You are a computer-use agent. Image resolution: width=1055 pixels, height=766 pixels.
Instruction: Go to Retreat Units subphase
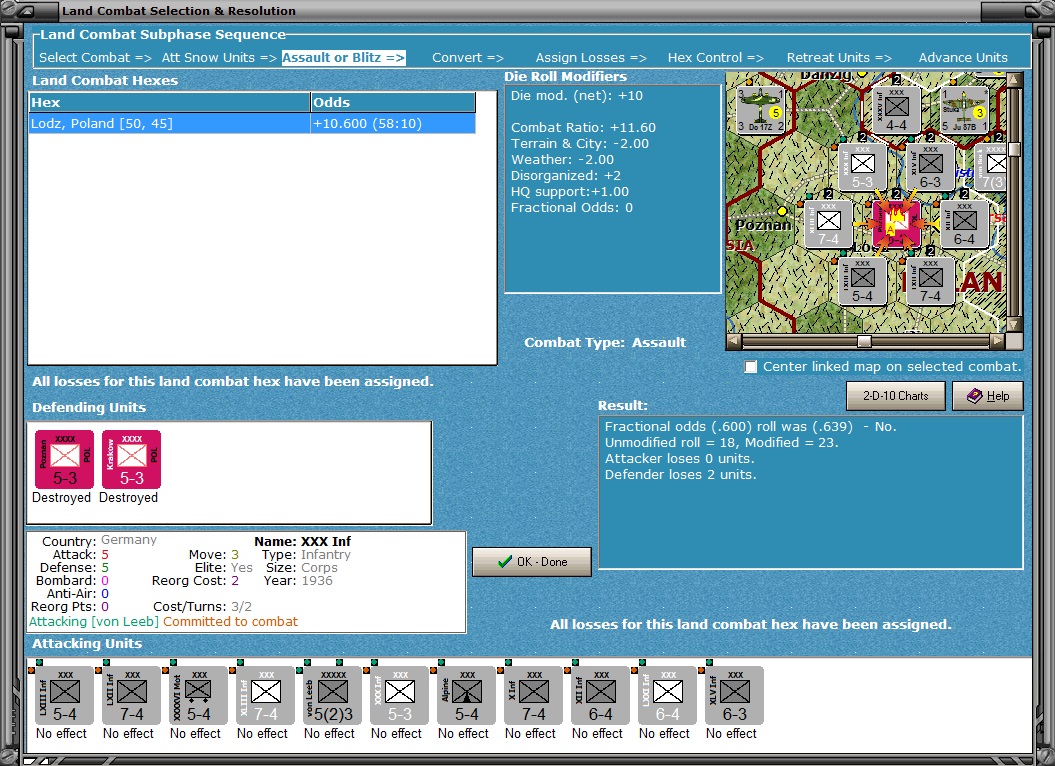839,58
